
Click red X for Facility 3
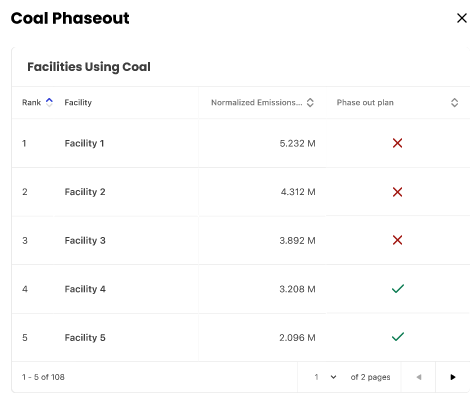tap(397, 240)
